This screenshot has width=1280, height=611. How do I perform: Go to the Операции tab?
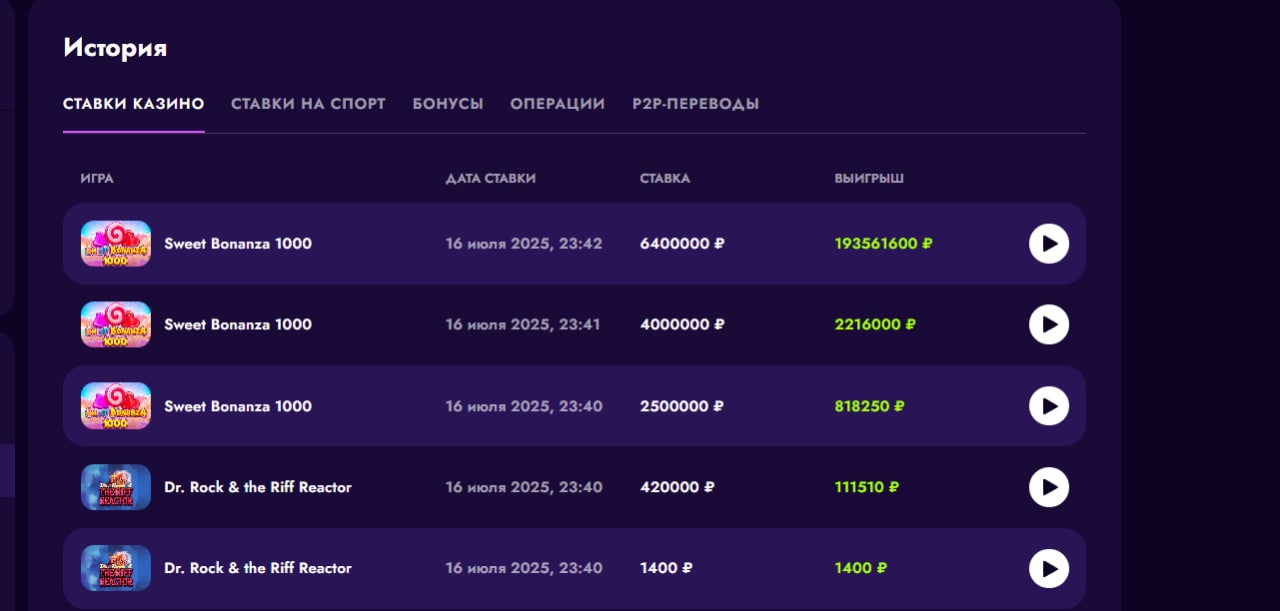click(x=557, y=104)
